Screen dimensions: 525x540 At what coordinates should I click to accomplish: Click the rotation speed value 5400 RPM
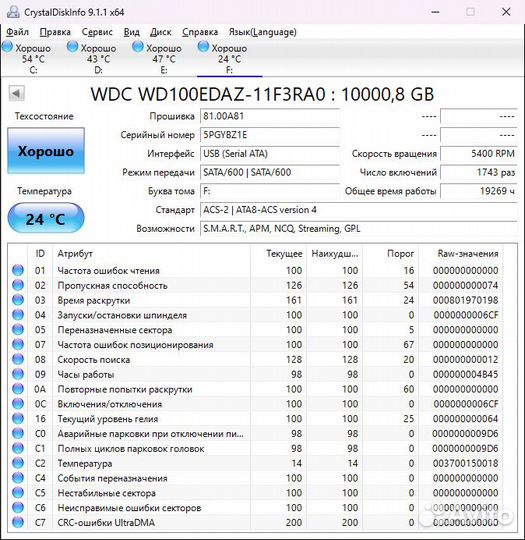[478, 154]
